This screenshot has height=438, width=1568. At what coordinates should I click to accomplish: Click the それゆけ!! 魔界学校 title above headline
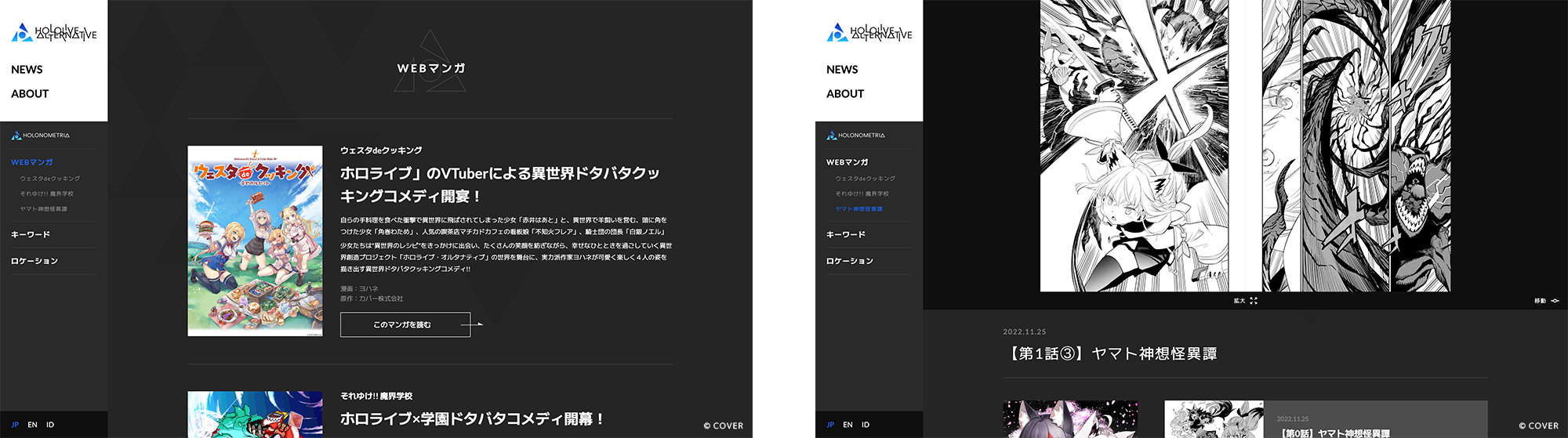[x=376, y=396]
